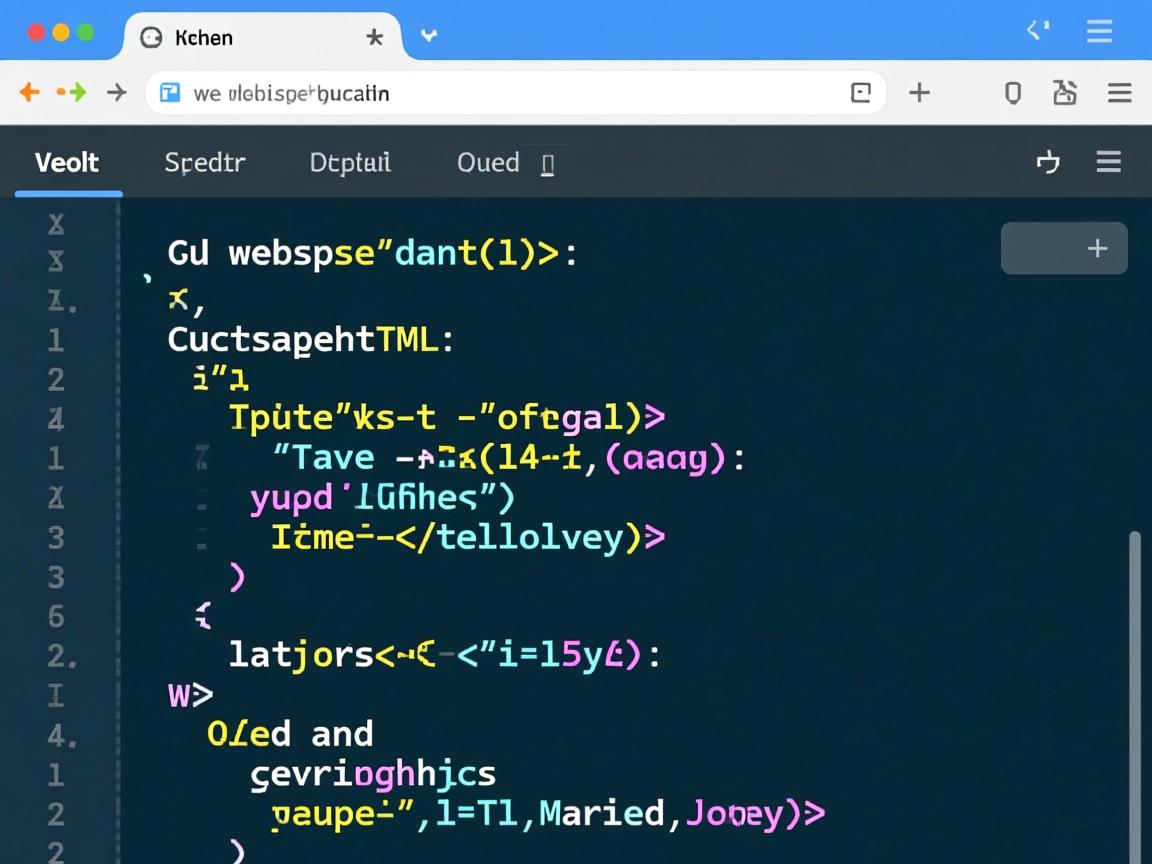Click the vertical scrollbar on right edge
1152x864 pixels.
point(1134,690)
